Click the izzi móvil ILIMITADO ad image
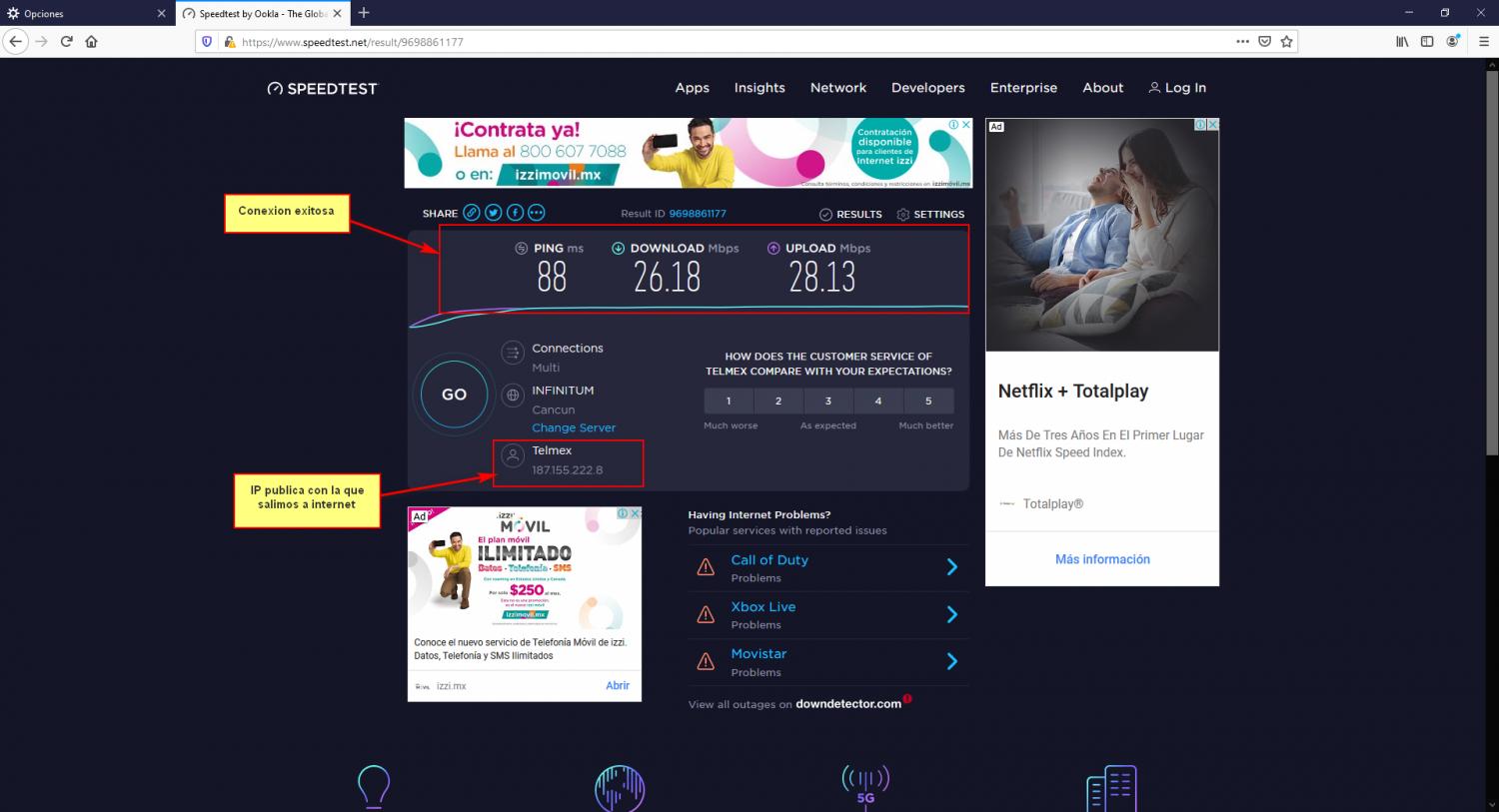1499x812 pixels. click(x=525, y=567)
